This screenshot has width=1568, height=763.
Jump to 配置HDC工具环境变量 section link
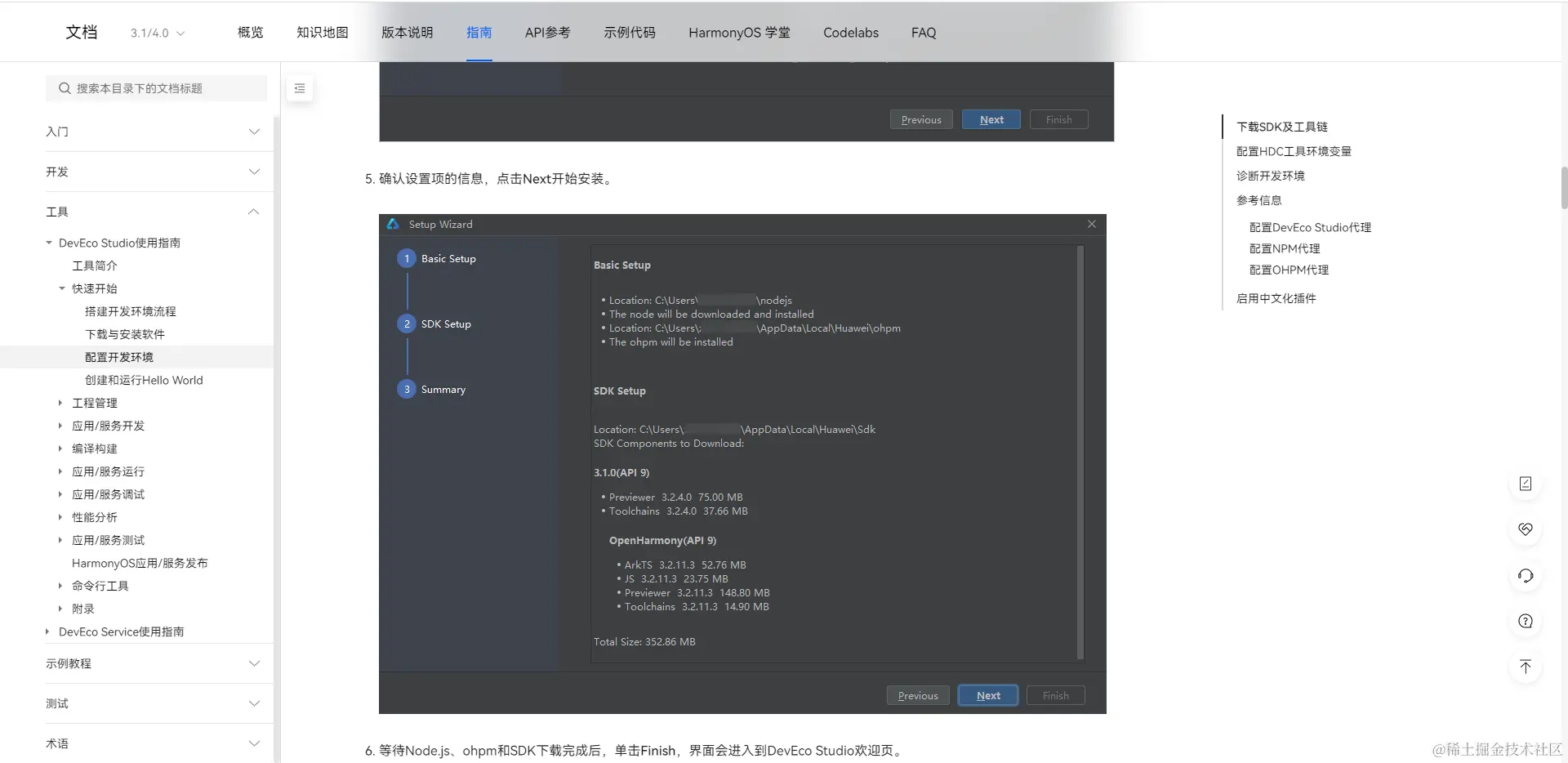1294,151
